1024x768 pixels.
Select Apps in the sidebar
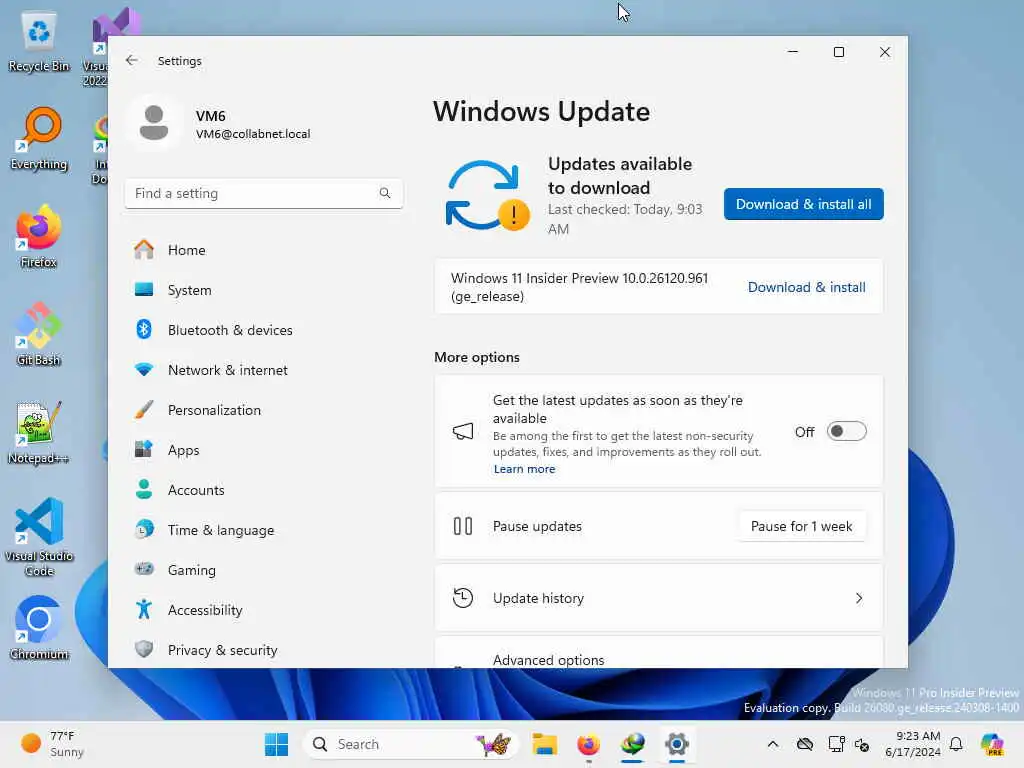(263, 450)
